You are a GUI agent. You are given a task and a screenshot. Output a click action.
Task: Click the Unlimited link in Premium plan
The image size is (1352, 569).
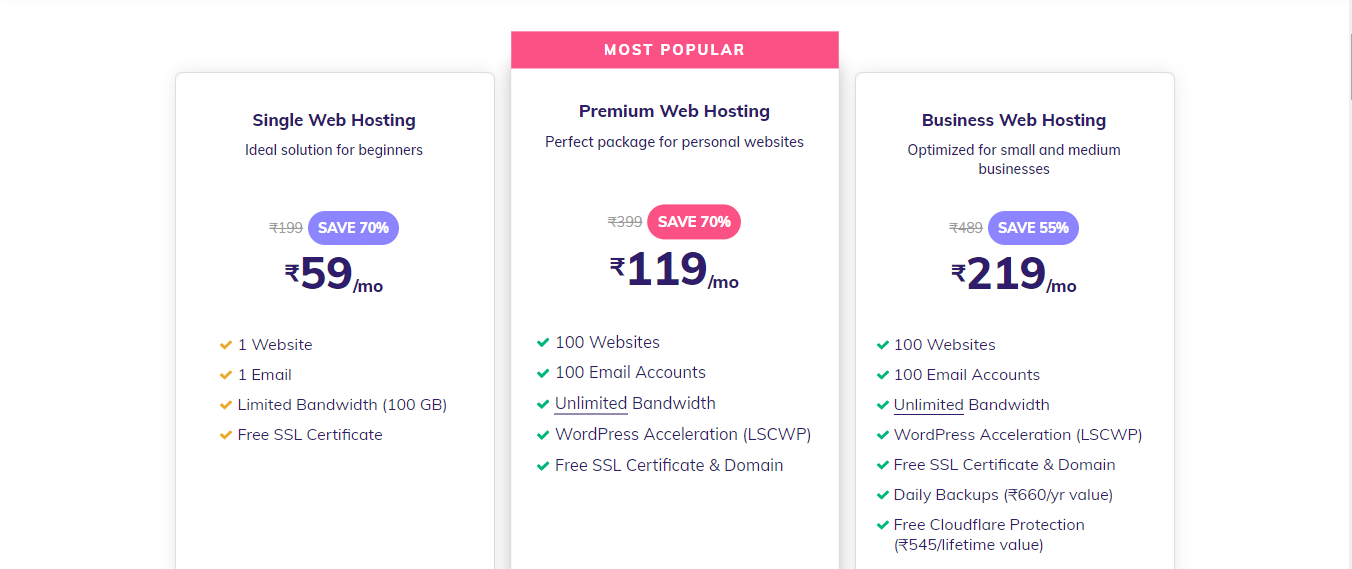pos(591,404)
